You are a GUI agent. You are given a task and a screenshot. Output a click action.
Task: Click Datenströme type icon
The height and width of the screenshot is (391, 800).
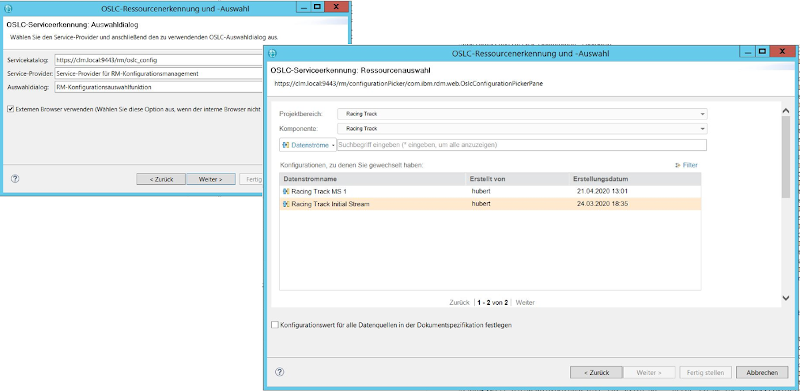(x=285, y=145)
